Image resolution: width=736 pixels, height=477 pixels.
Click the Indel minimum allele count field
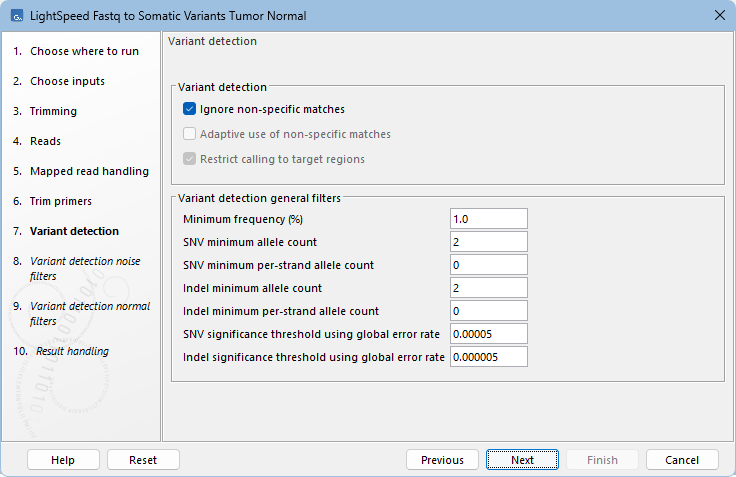coord(489,288)
